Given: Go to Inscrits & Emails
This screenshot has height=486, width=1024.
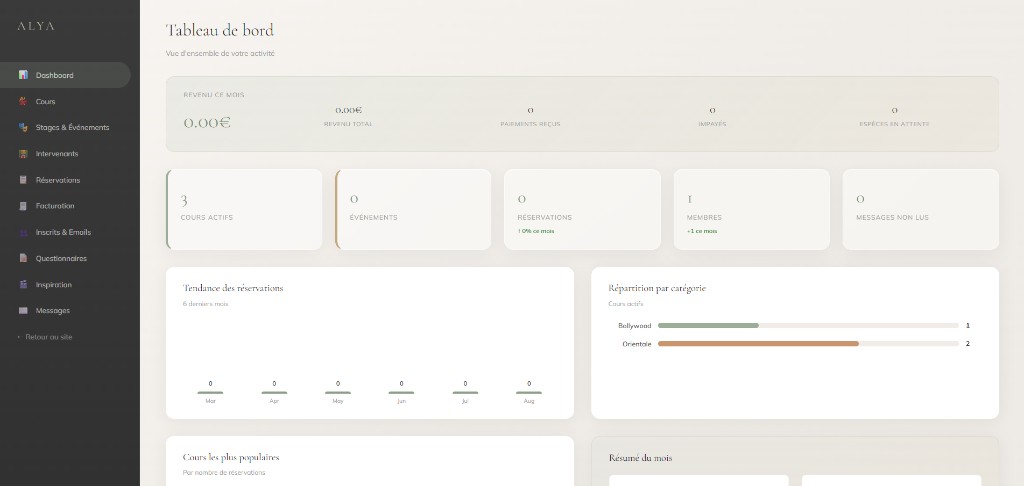Looking at the screenshot, I should click(x=65, y=232).
